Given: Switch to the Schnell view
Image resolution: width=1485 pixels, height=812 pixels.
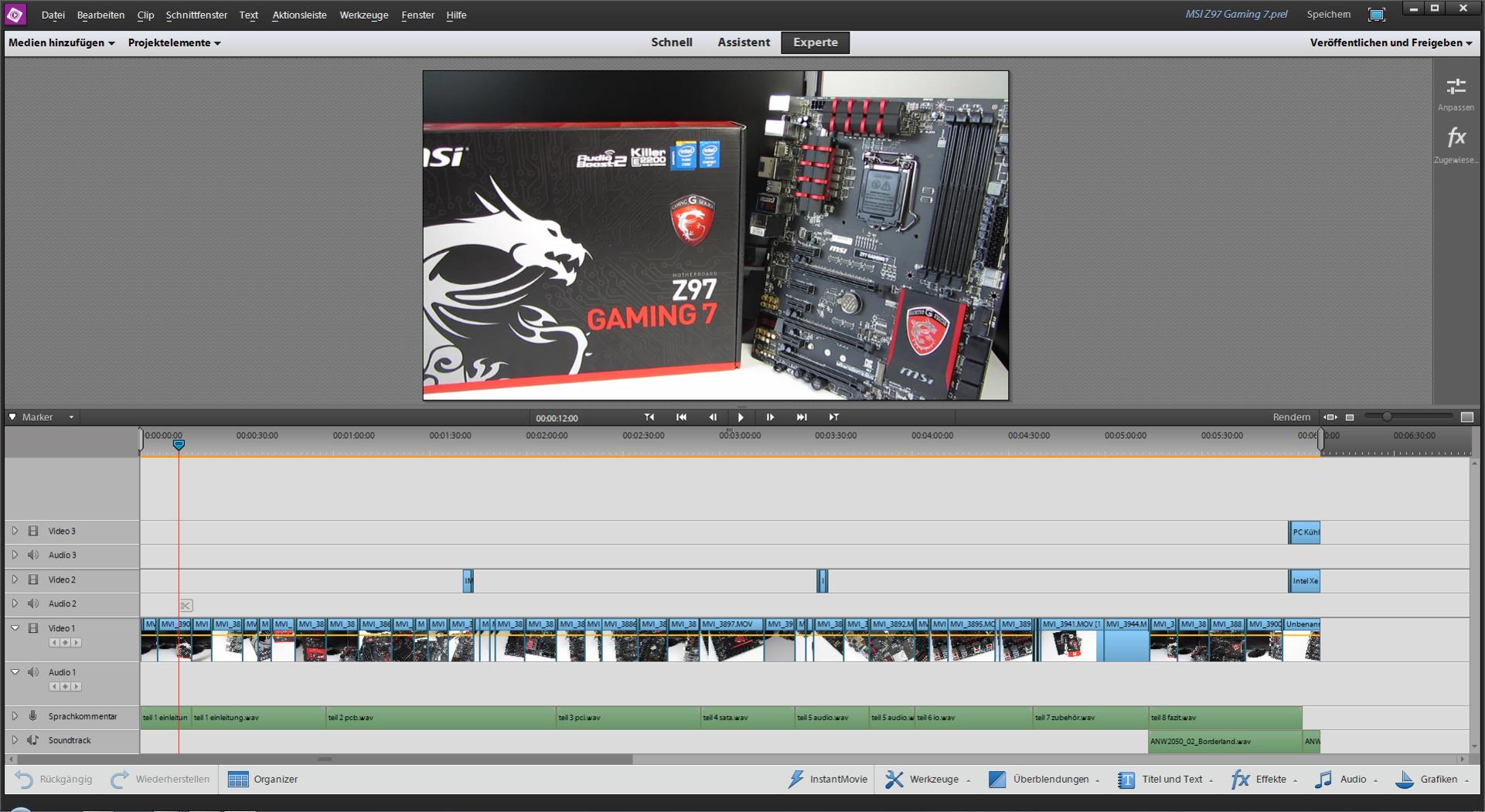Looking at the screenshot, I should point(672,42).
